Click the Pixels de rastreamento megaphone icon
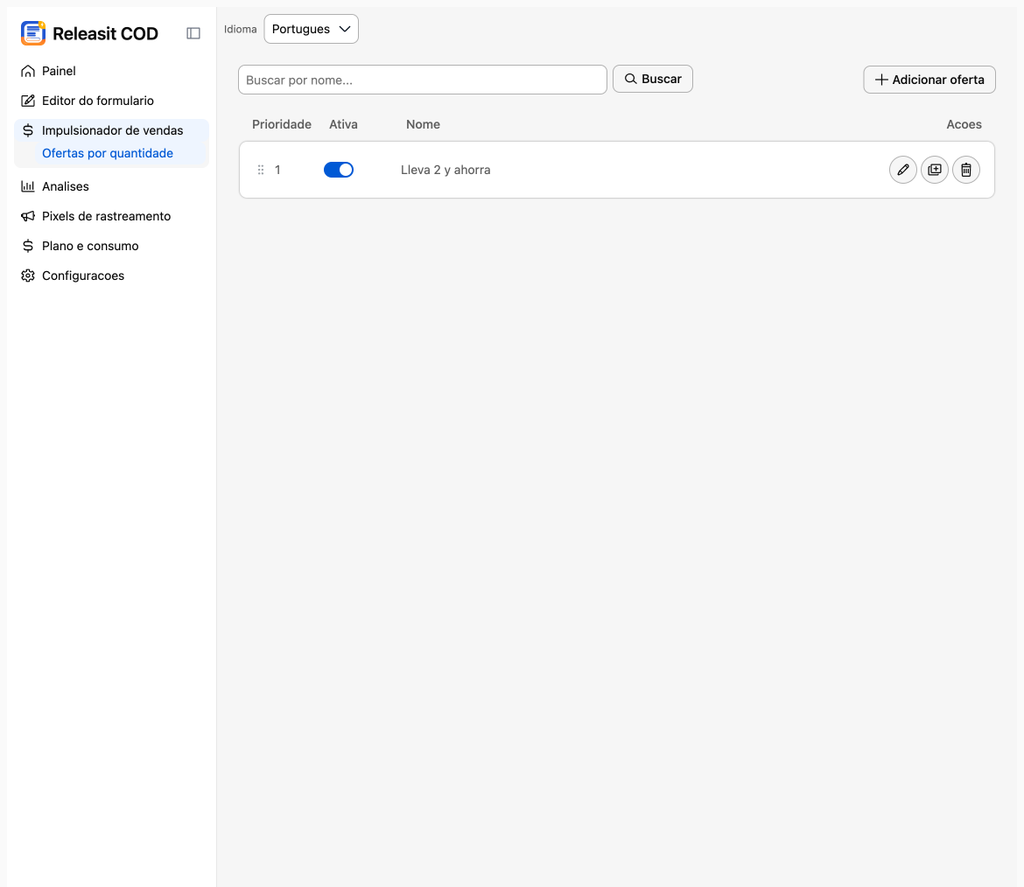1024x887 pixels. coord(27,216)
